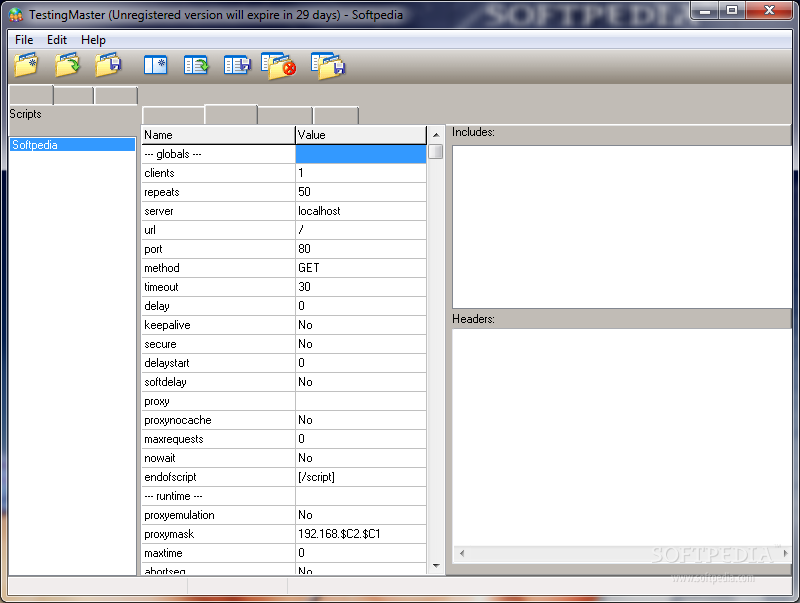Select the 'proxymask' name cell
This screenshot has width=800, height=603.
[218, 534]
